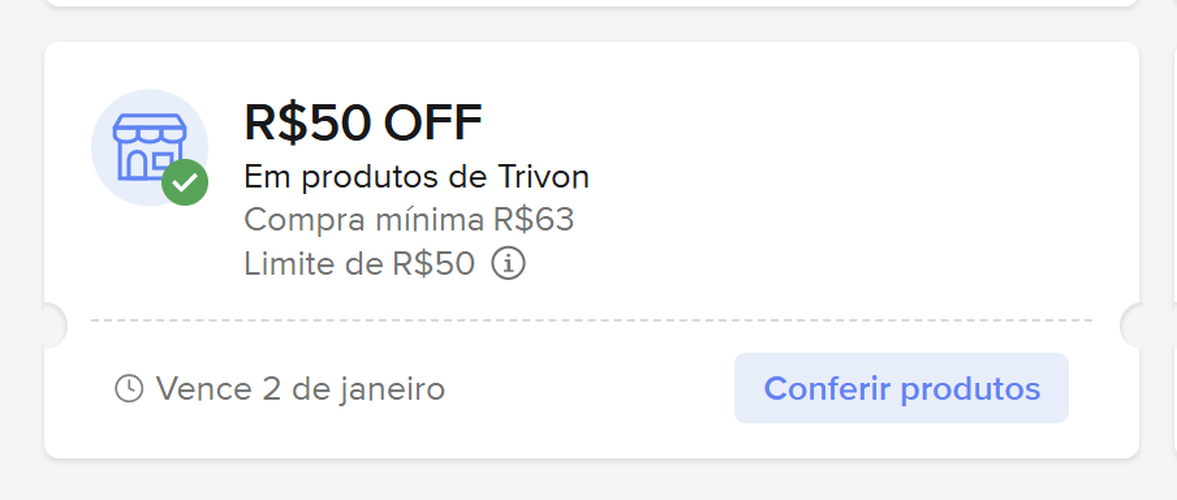Click the next coupon card at right edge

pos(1173,200)
